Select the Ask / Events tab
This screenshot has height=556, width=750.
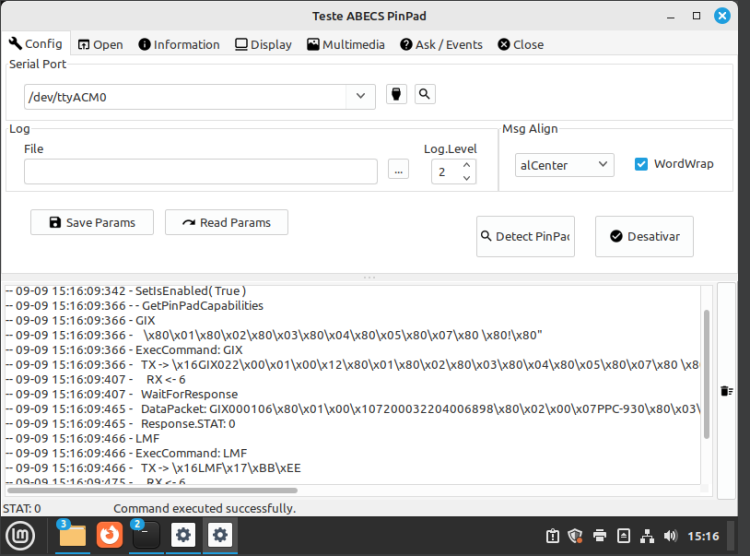pyautogui.click(x=441, y=44)
